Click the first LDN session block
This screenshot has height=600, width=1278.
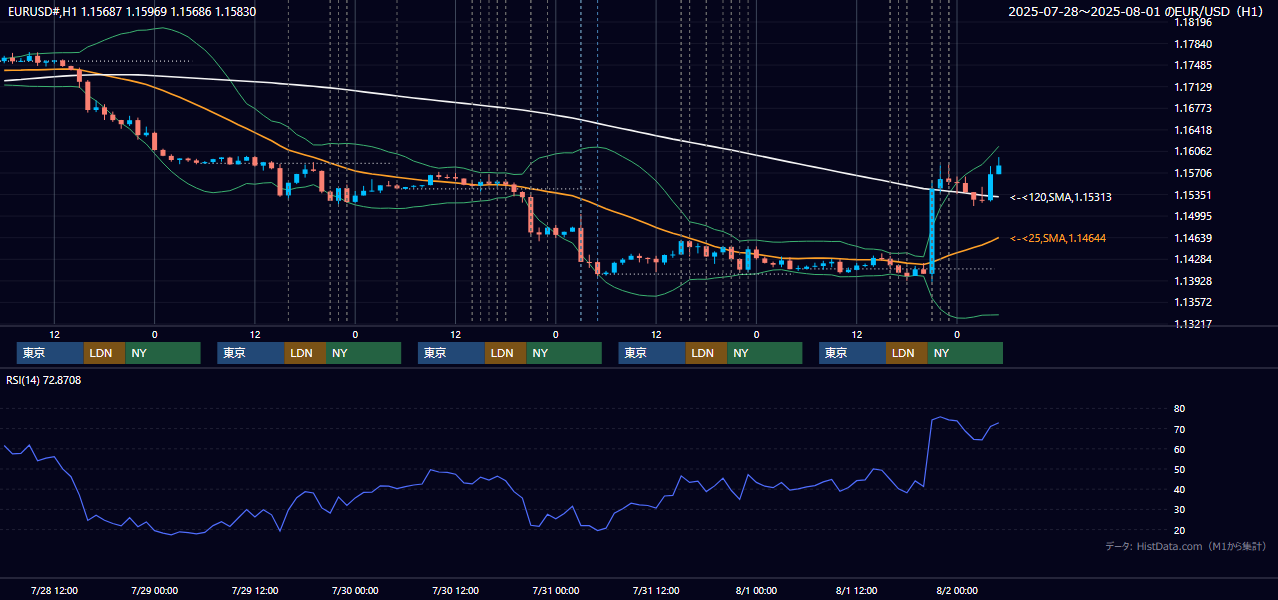tap(104, 353)
